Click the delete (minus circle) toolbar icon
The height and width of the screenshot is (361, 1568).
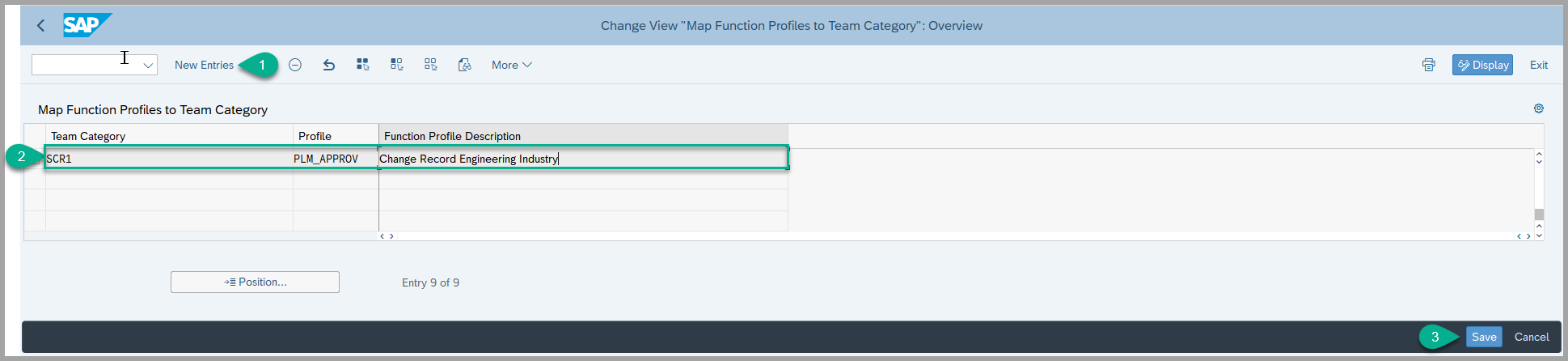click(x=295, y=65)
